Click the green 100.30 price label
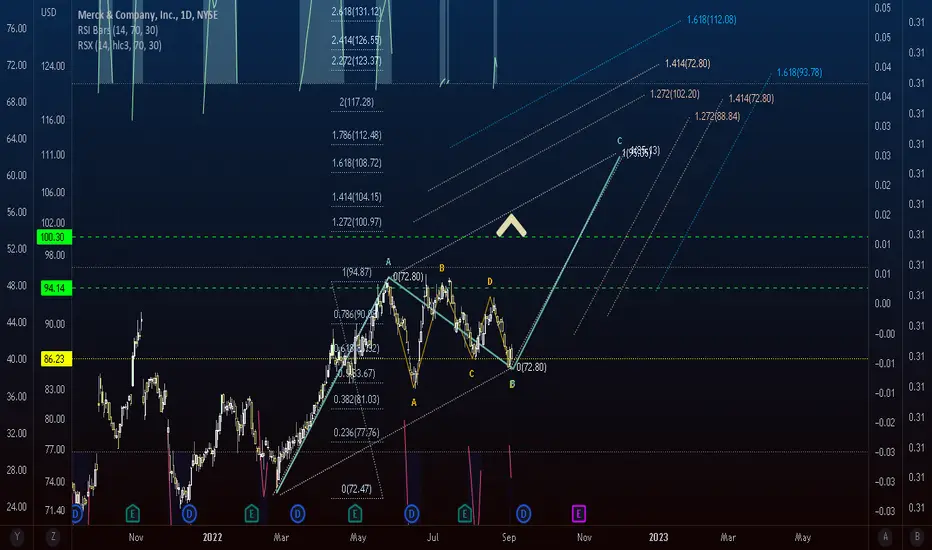Screen dimensions: 932x550 (54, 237)
